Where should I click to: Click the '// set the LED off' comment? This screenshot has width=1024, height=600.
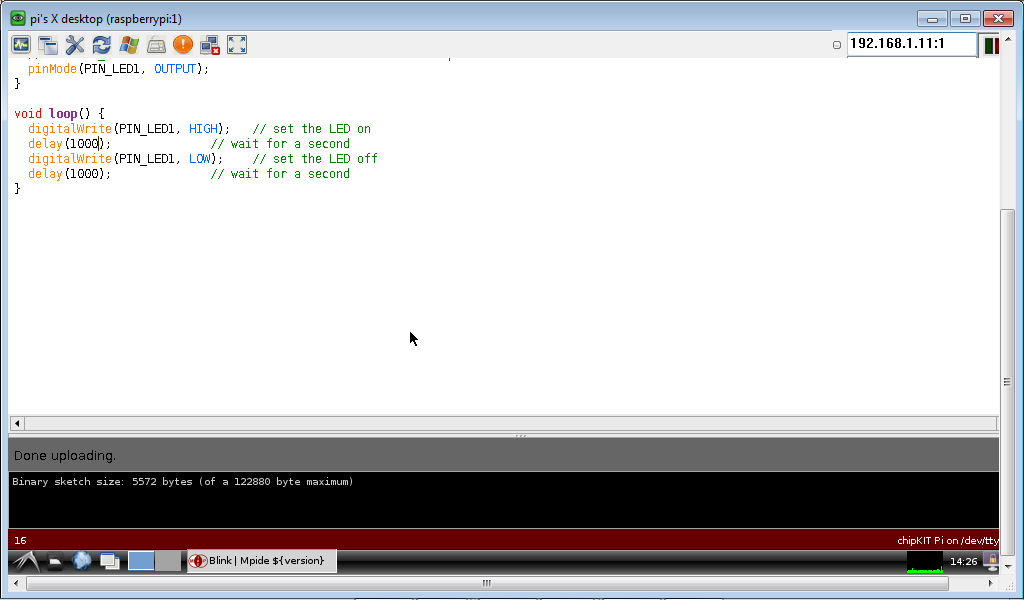coord(315,159)
